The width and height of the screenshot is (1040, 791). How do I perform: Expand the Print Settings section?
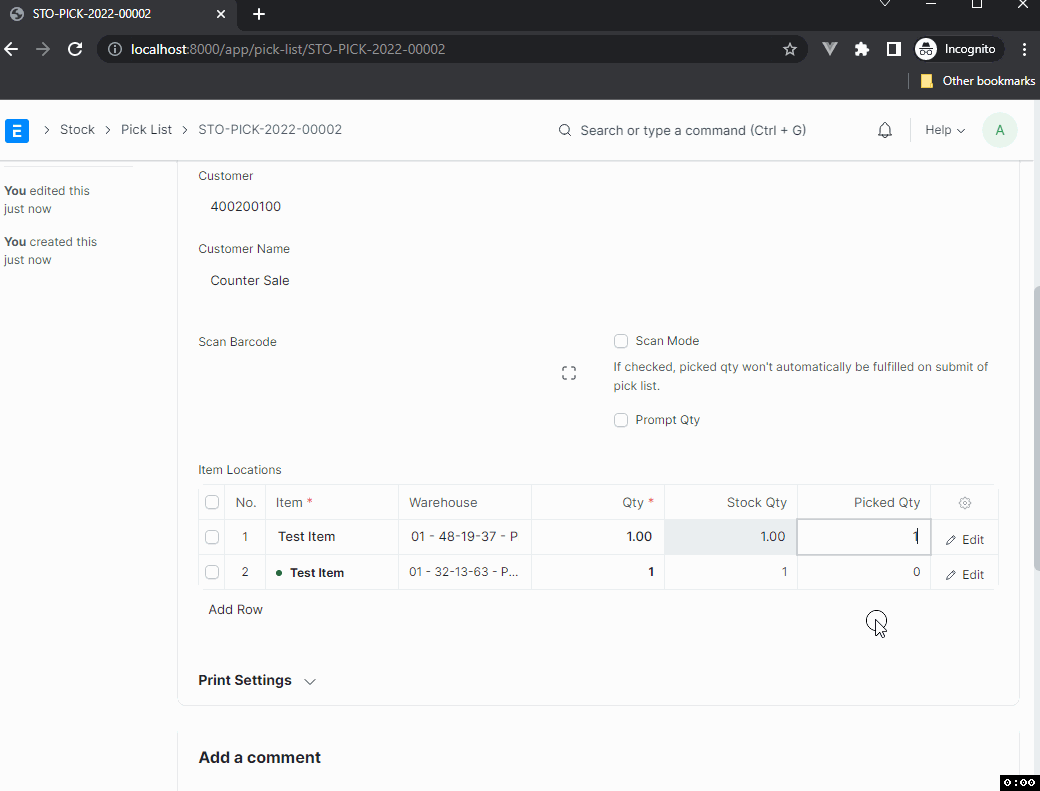pyautogui.click(x=257, y=681)
